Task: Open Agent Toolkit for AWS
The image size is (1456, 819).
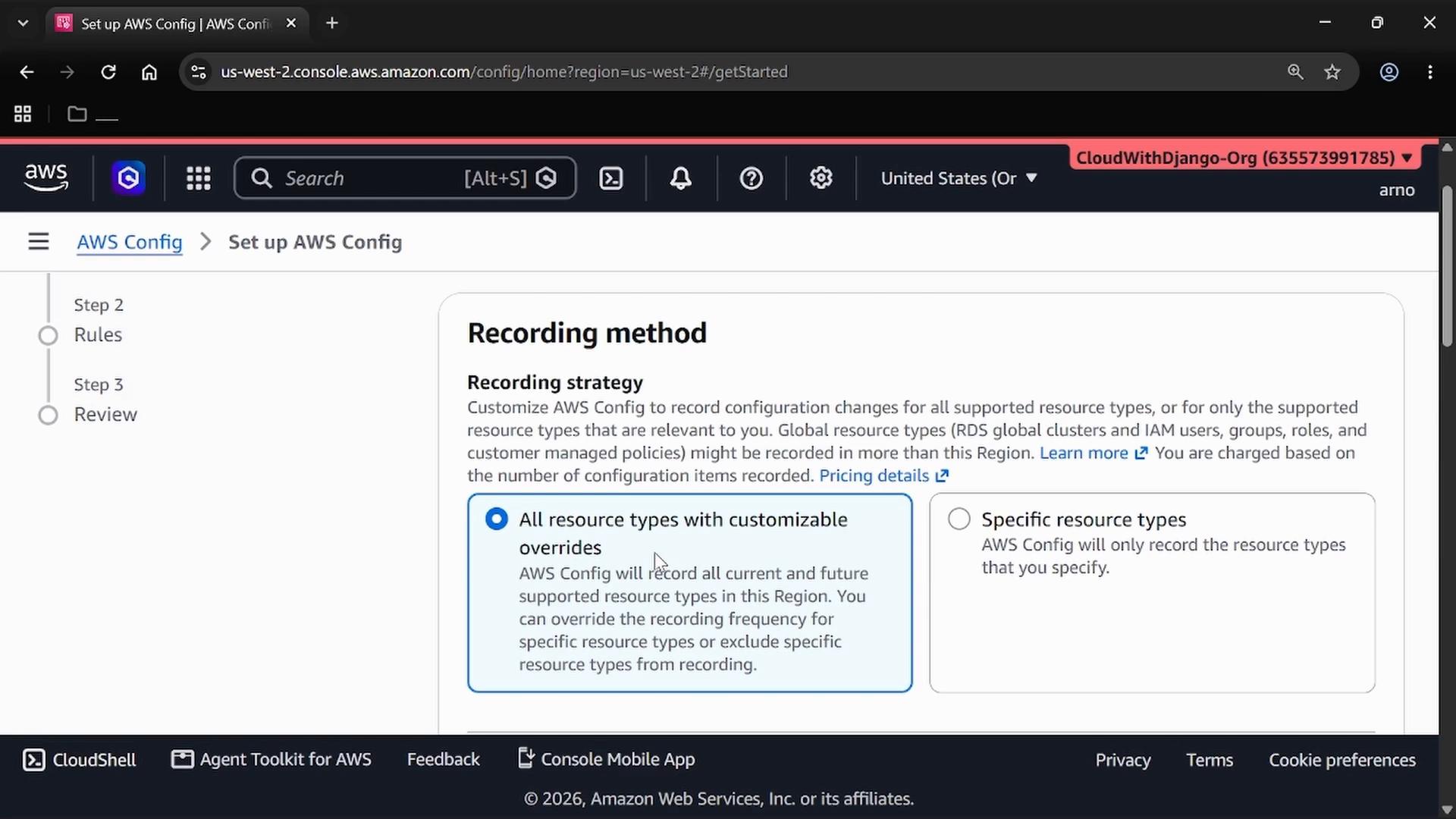Action: [x=271, y=760]
